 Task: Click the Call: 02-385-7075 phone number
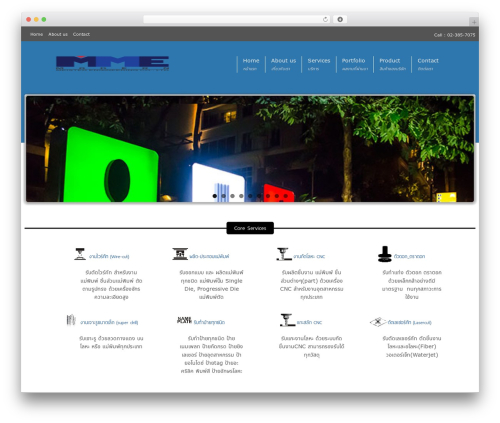[x=454, y=35]
